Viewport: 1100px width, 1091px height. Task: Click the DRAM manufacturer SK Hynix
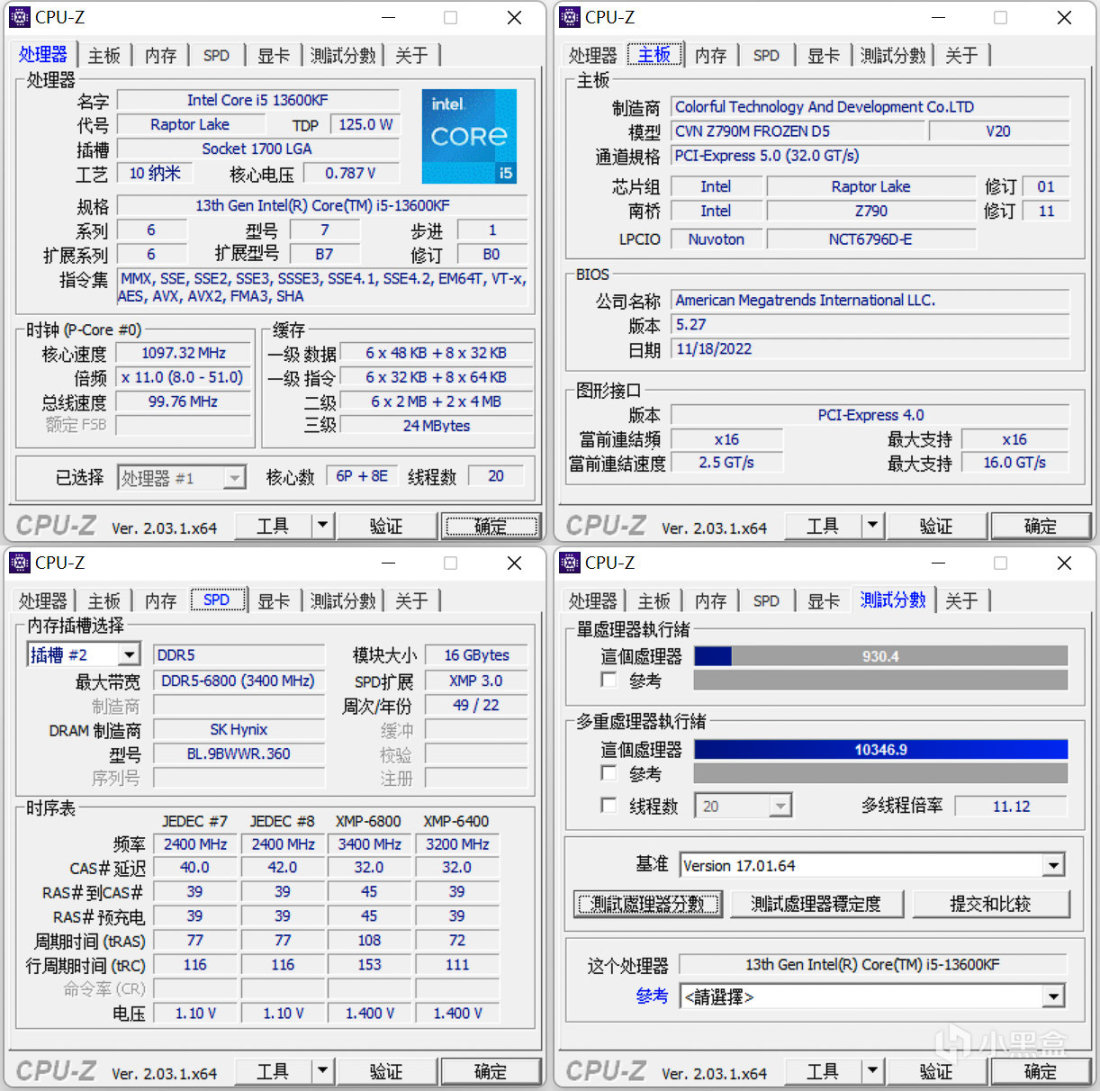click(239, 730)
